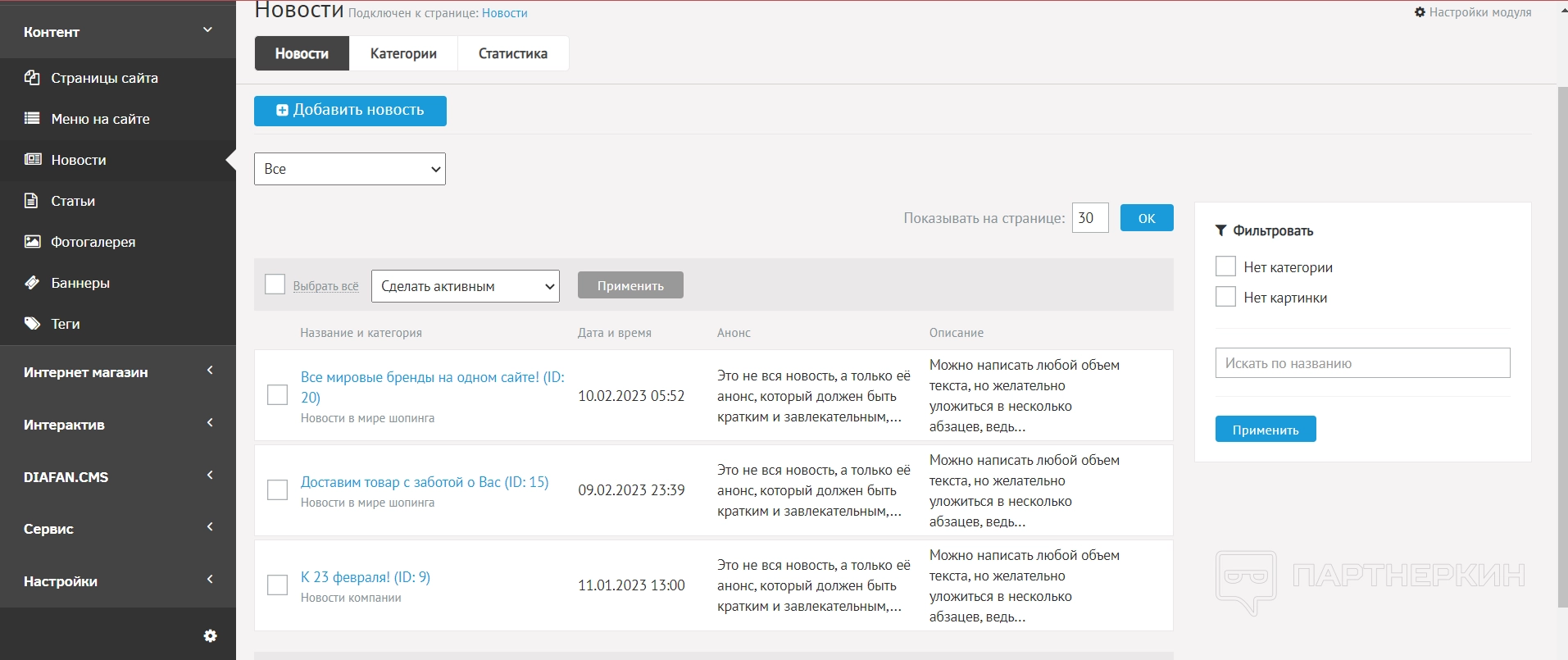Switch to the Категории tab

(x=403, y=53)
